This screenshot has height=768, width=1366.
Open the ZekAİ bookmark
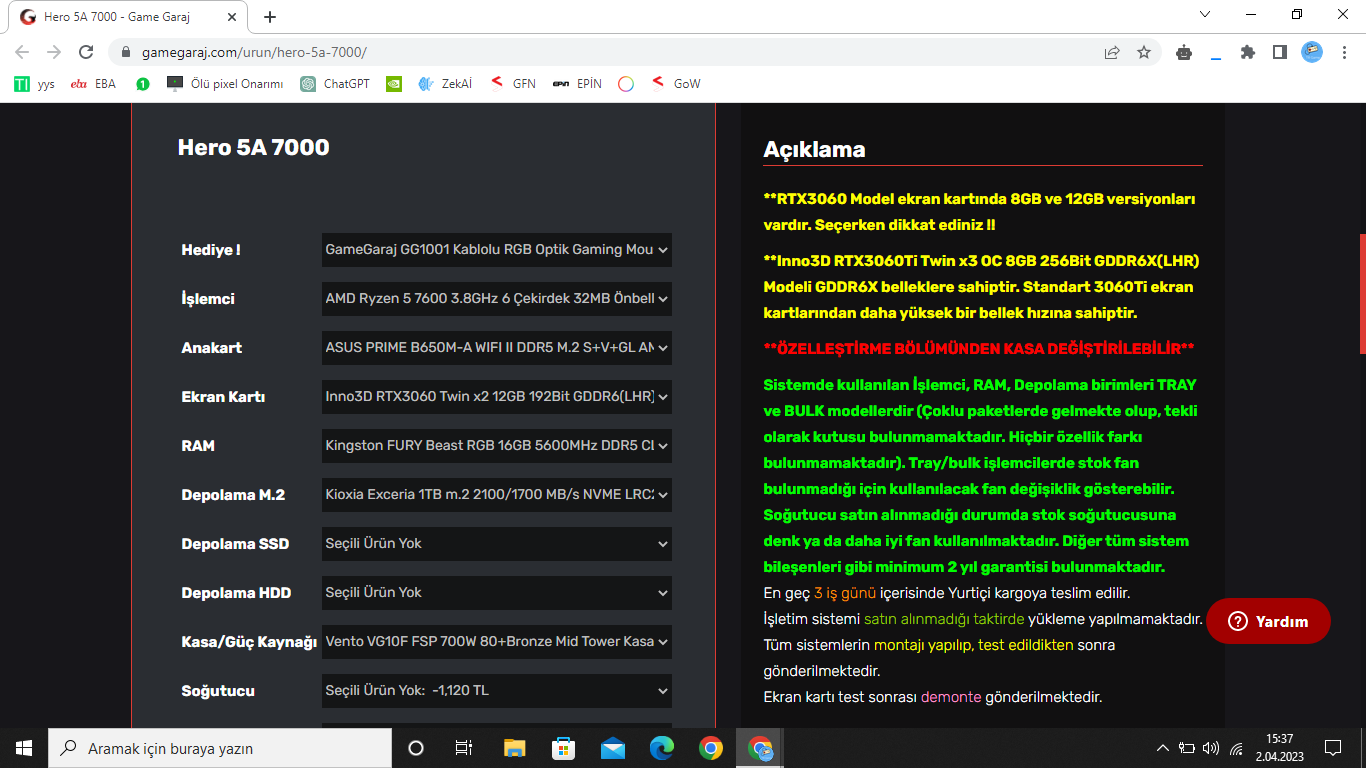(x=445, y=84)
